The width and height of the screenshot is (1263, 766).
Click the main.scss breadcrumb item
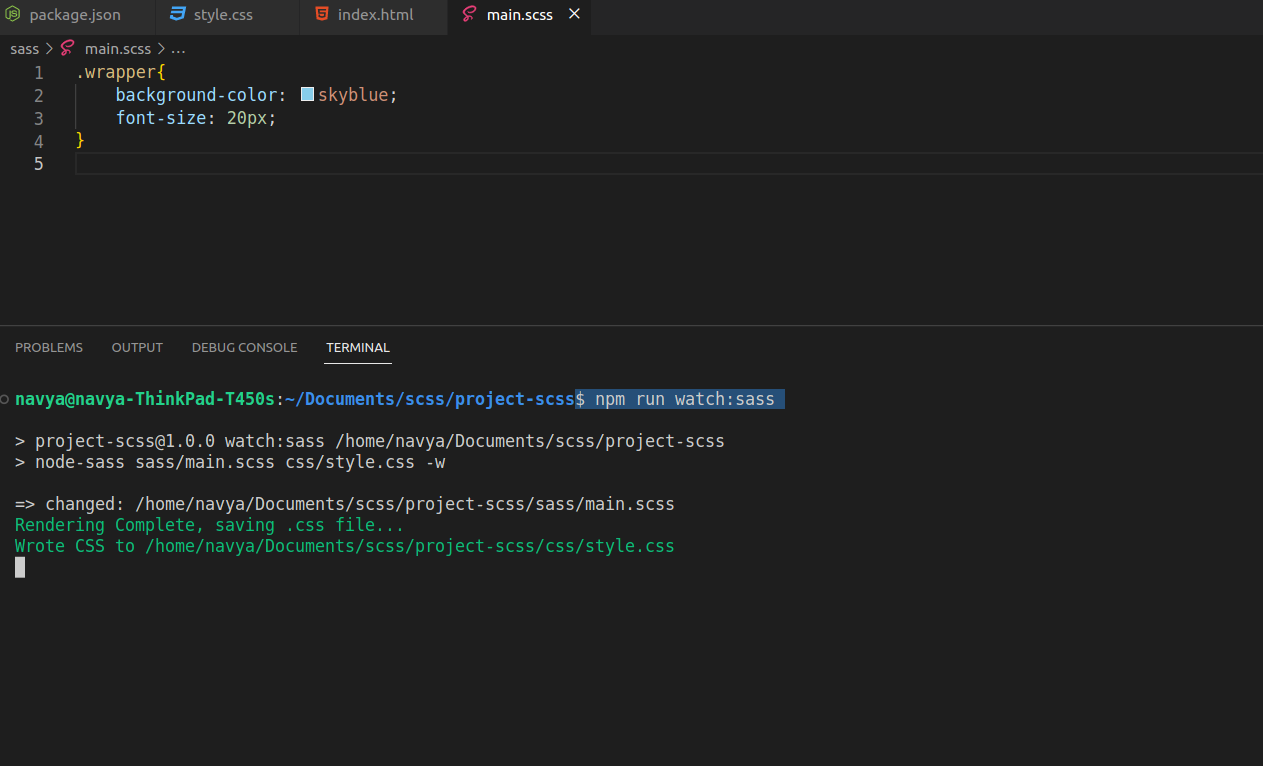pyautogui.click(x=118, y=48)
